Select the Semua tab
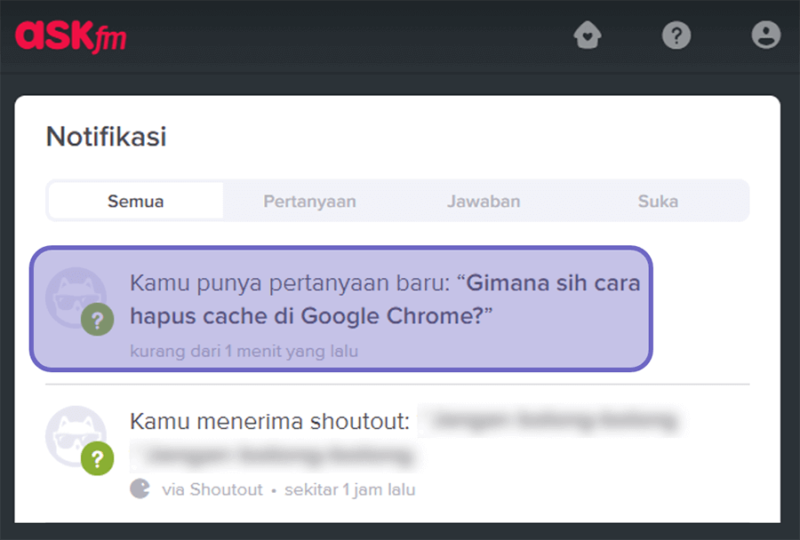 136,201
